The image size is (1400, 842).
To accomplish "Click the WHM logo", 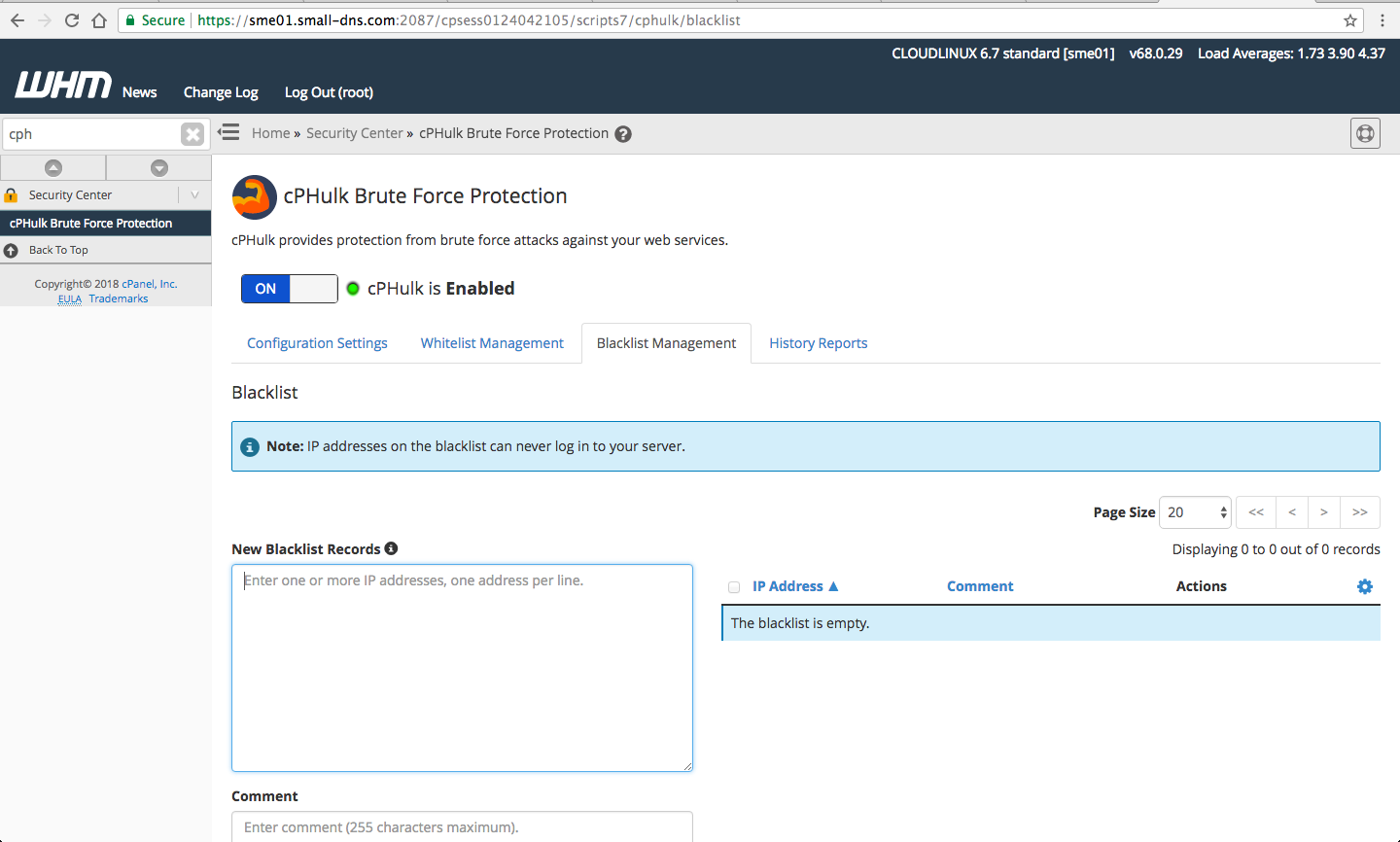I will 63,87.
